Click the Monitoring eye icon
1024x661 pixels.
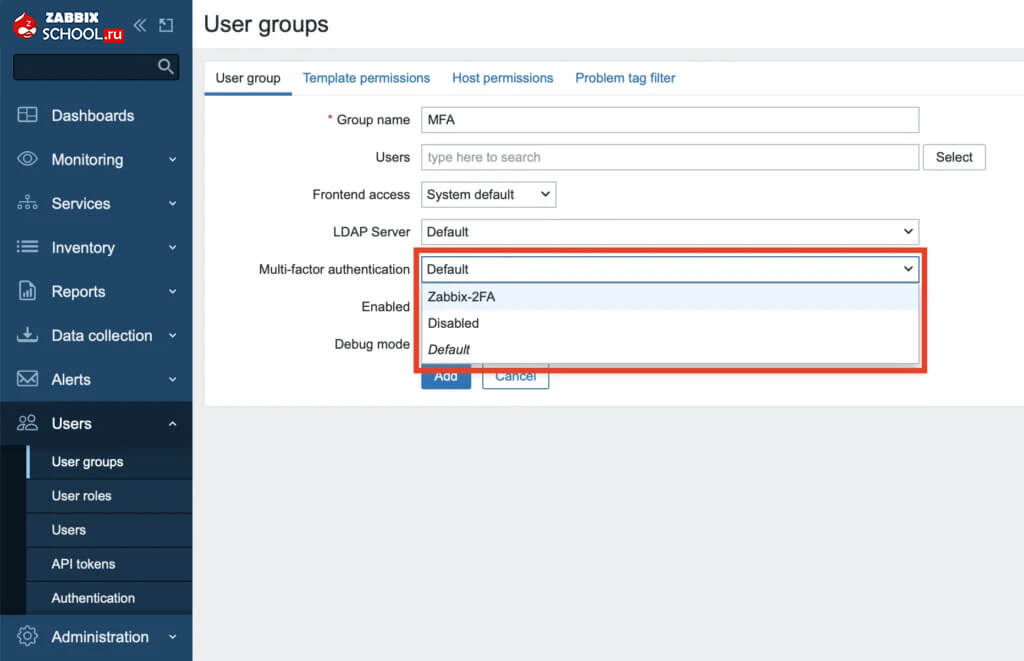click(x=27, y=159)
